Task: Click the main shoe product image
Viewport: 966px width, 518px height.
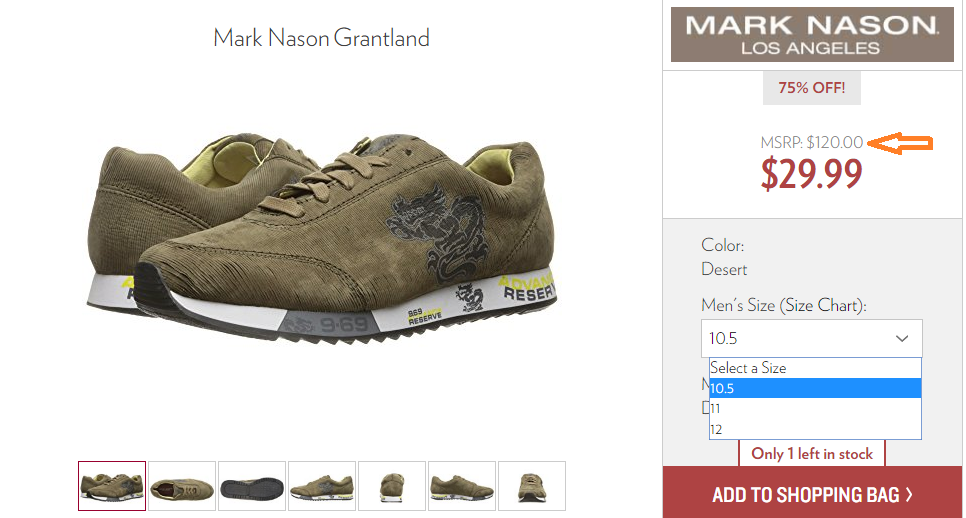Action: 322,237
